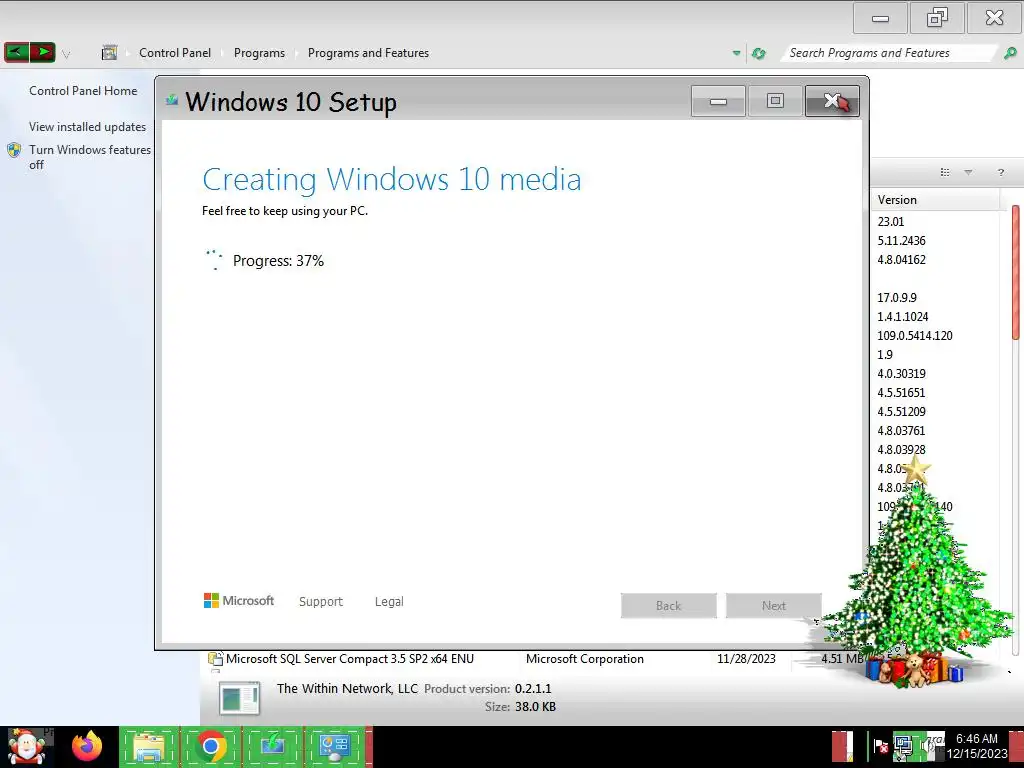Switch to Windows 10 Setup taskbar button

coord(272,746)
